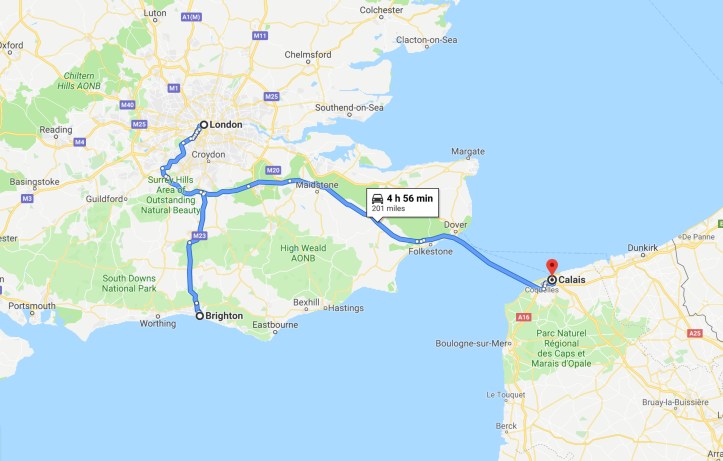Click the Boulogne-sur-Mer city label
The image size is (723, 461).
(472, 343)
